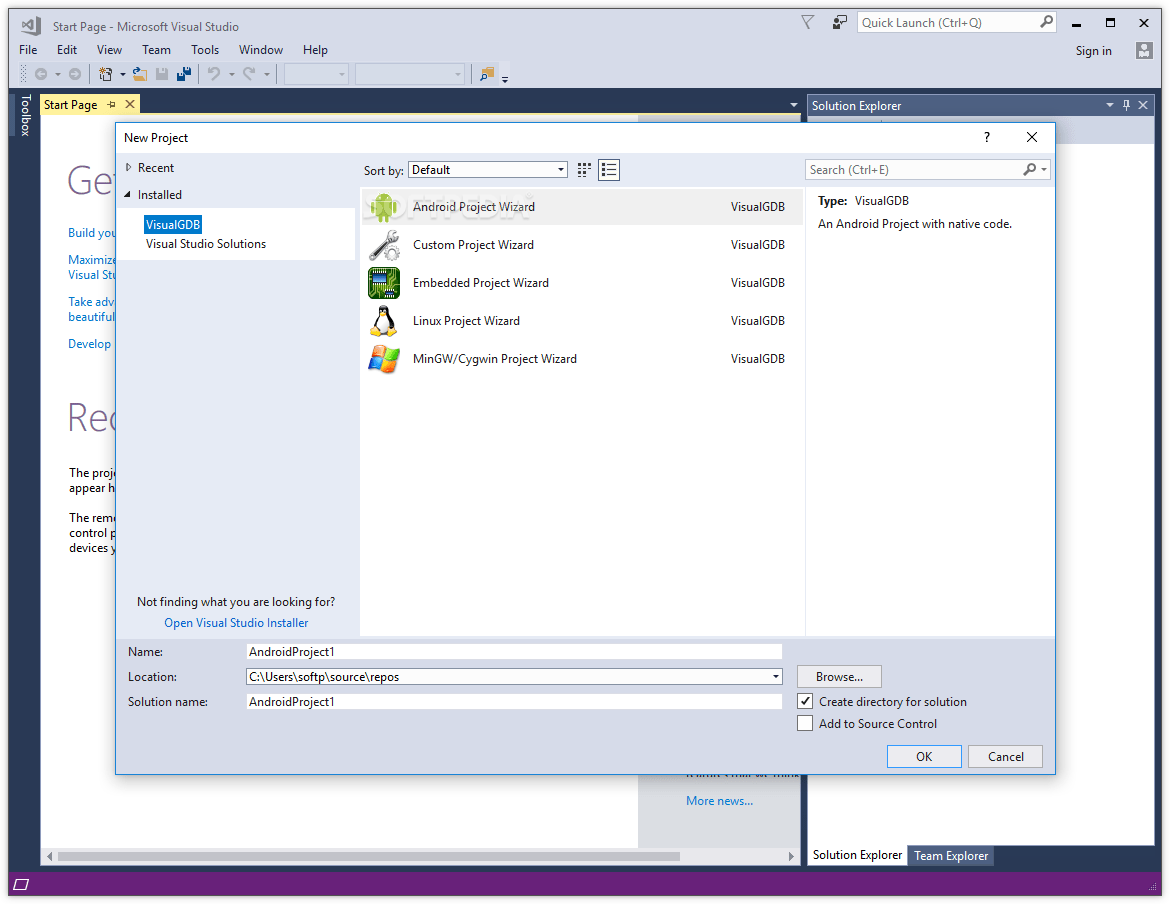1170x904 pixels.
Task: Click the New Project dialog help question mark
Action: point(986,137)
